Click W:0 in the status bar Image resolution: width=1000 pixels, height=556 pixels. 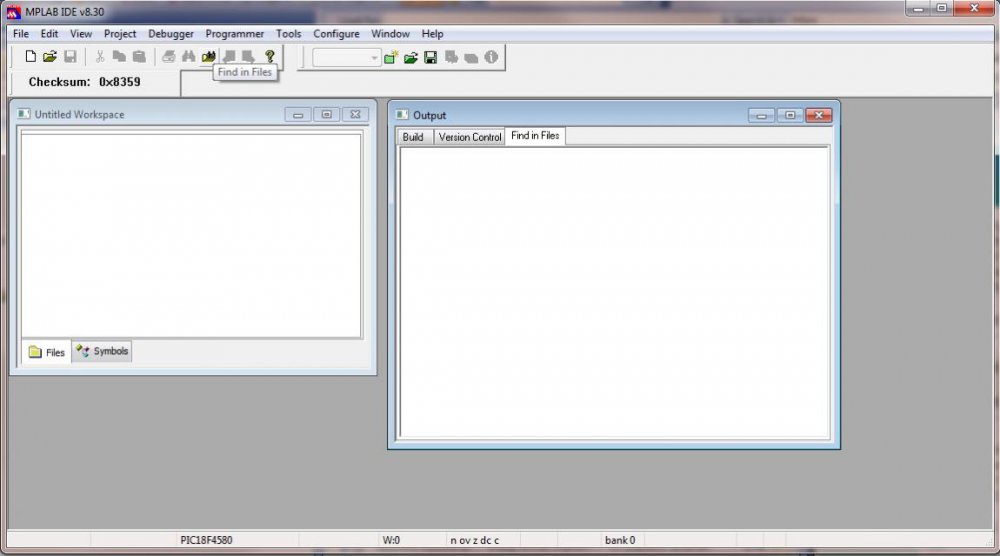click(x=391, y=540)
